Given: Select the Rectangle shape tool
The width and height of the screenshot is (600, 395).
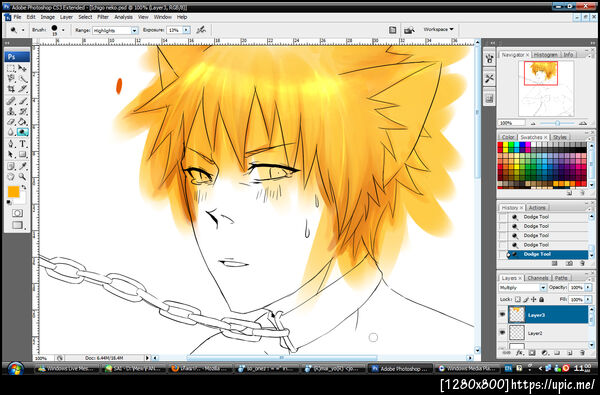Looking at the screenshot, I should pyautogui.click(x=23, y=154).
